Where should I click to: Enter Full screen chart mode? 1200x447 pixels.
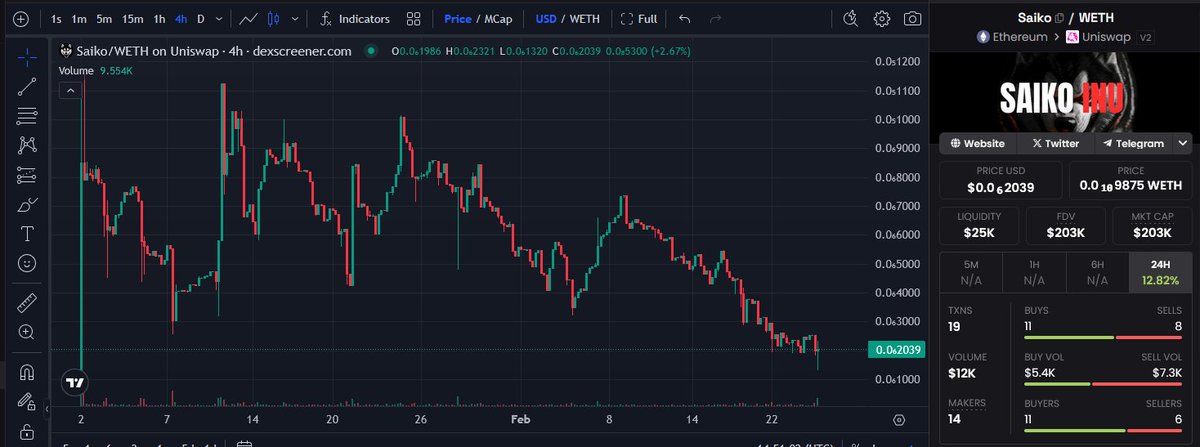click(x=639, y=18)
